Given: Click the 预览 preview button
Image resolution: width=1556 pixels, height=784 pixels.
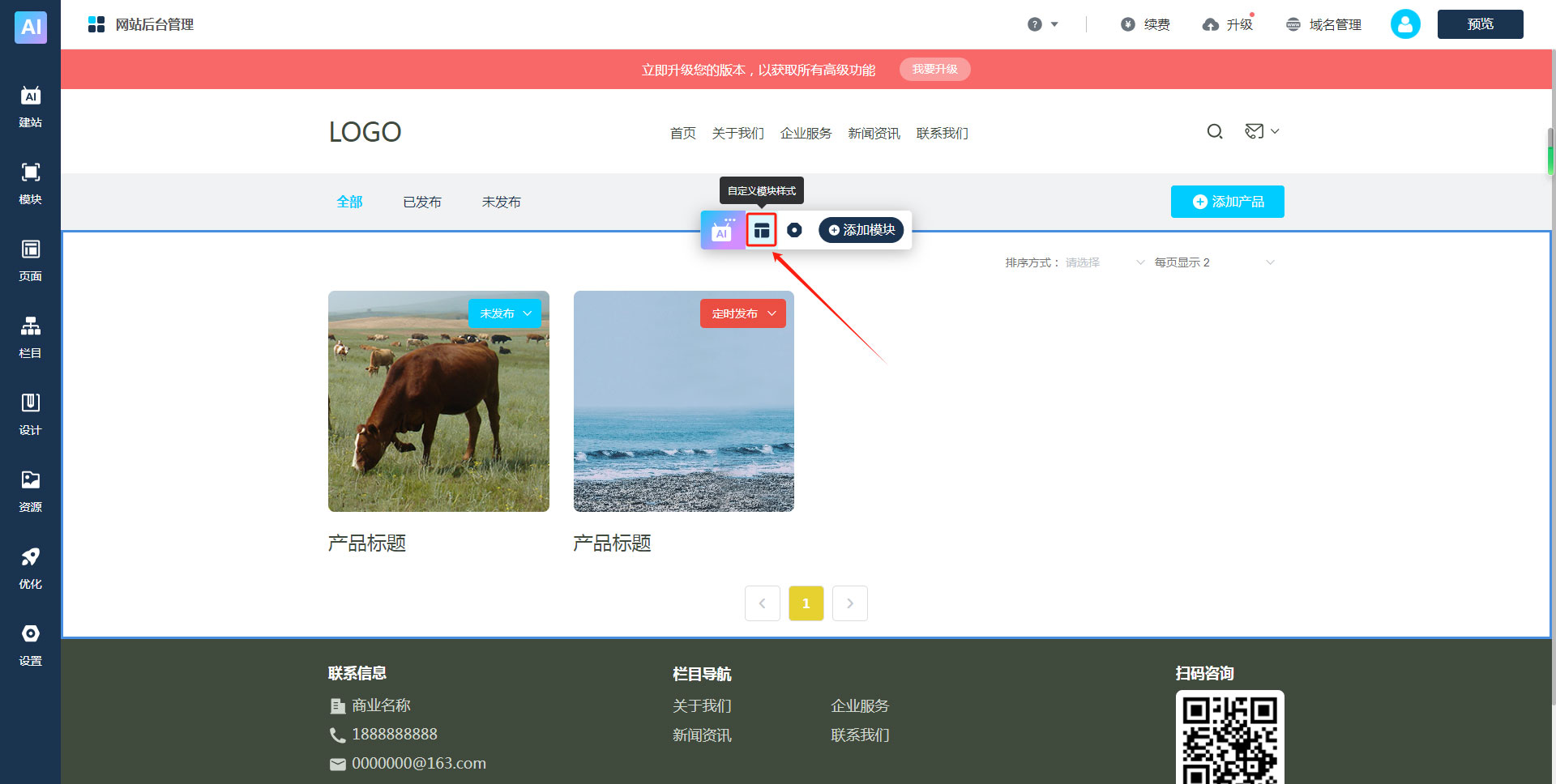Looking at the screenshot, I should pyautogui.click(x=1480, y=24).
